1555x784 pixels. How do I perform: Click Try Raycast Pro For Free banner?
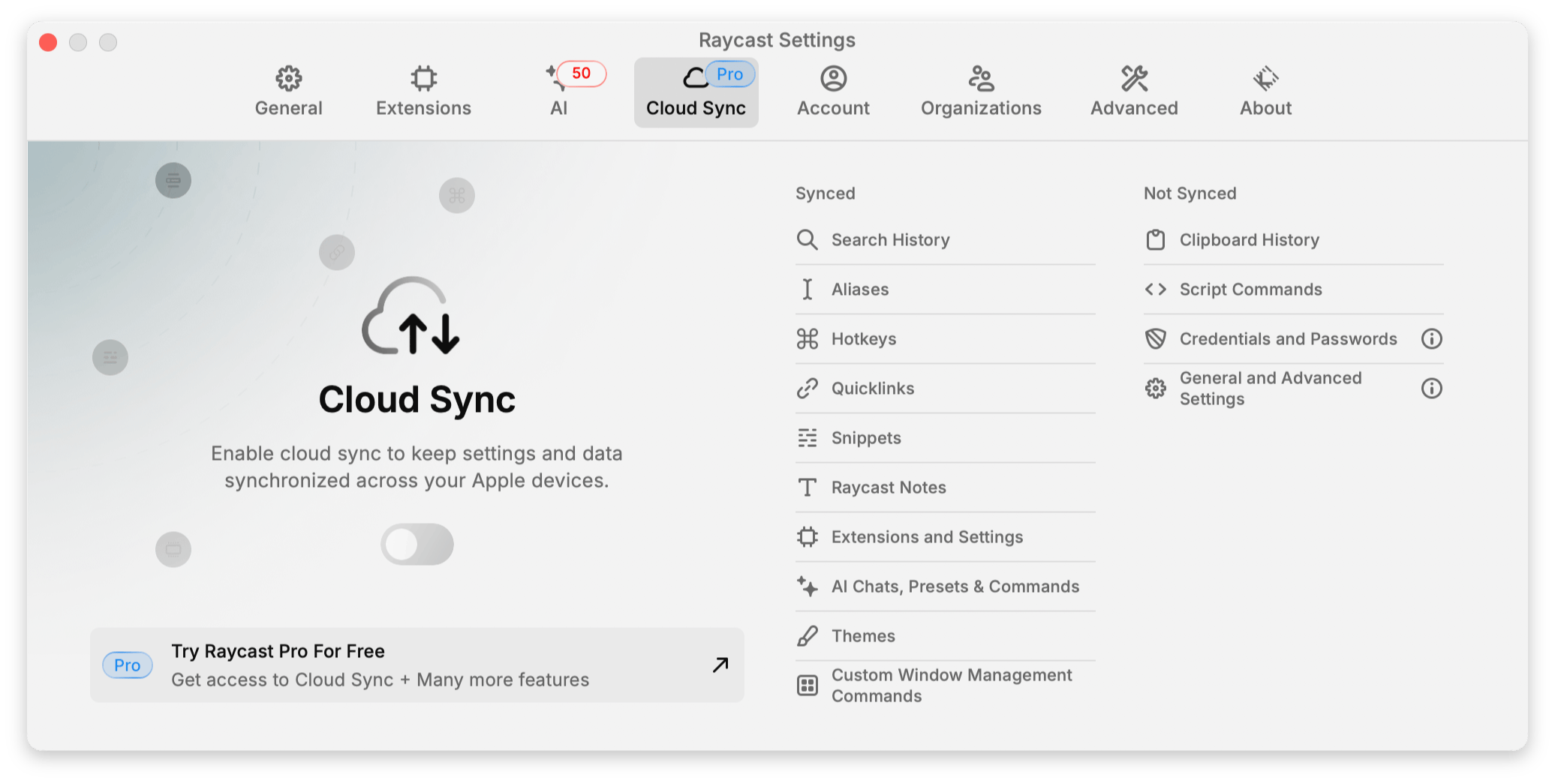[417, 665]
